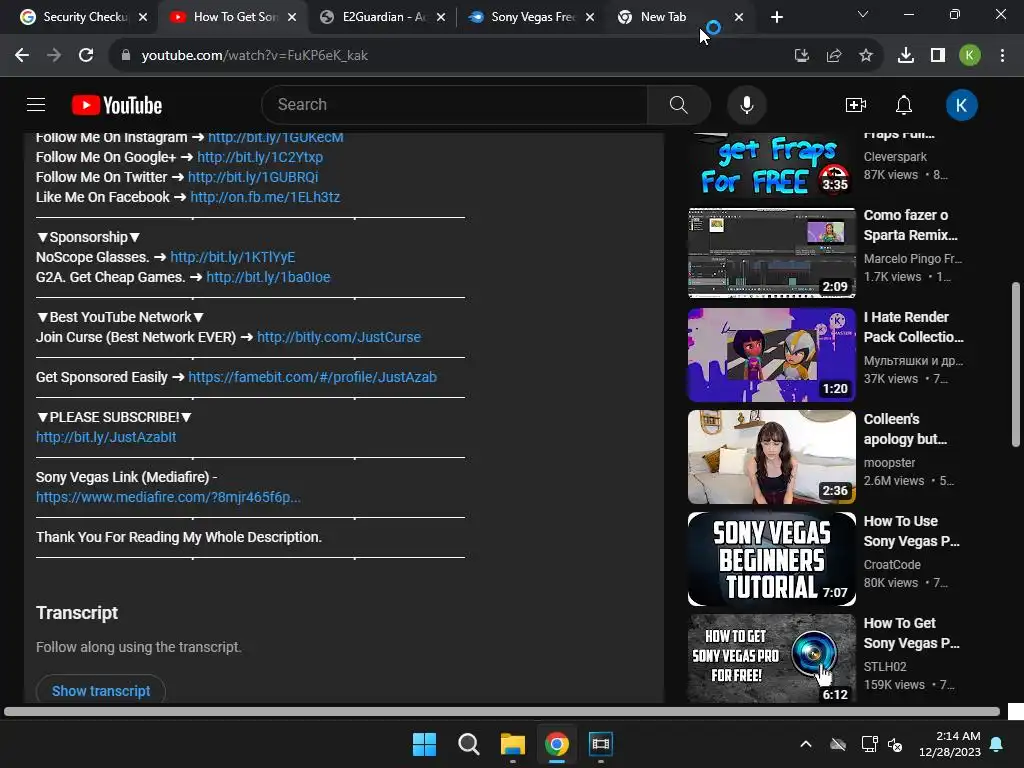This screenshot has width=1024, height=768.
Task: Click Show transcript button
Action: 101,690
